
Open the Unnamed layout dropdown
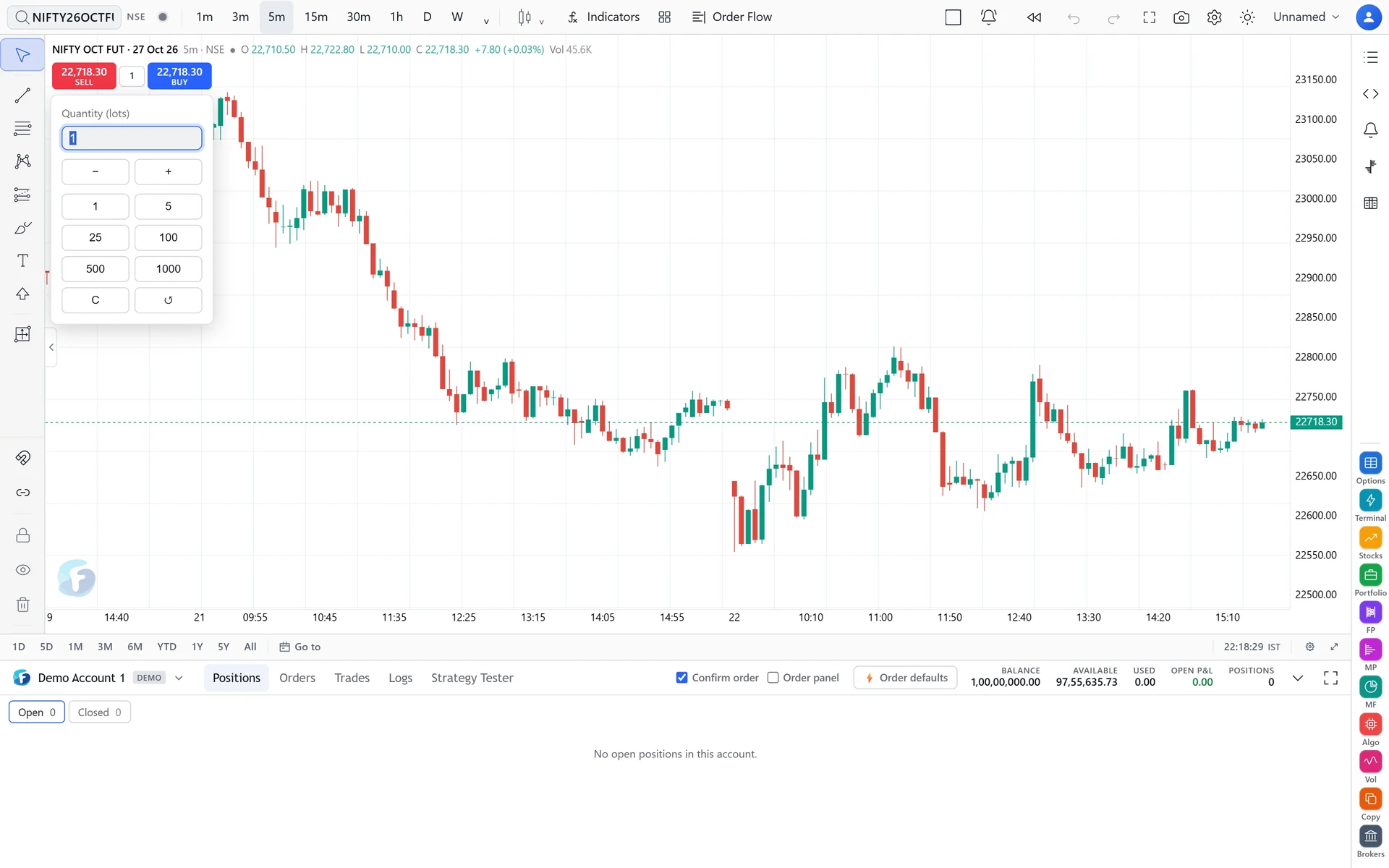click(1306, 17)
